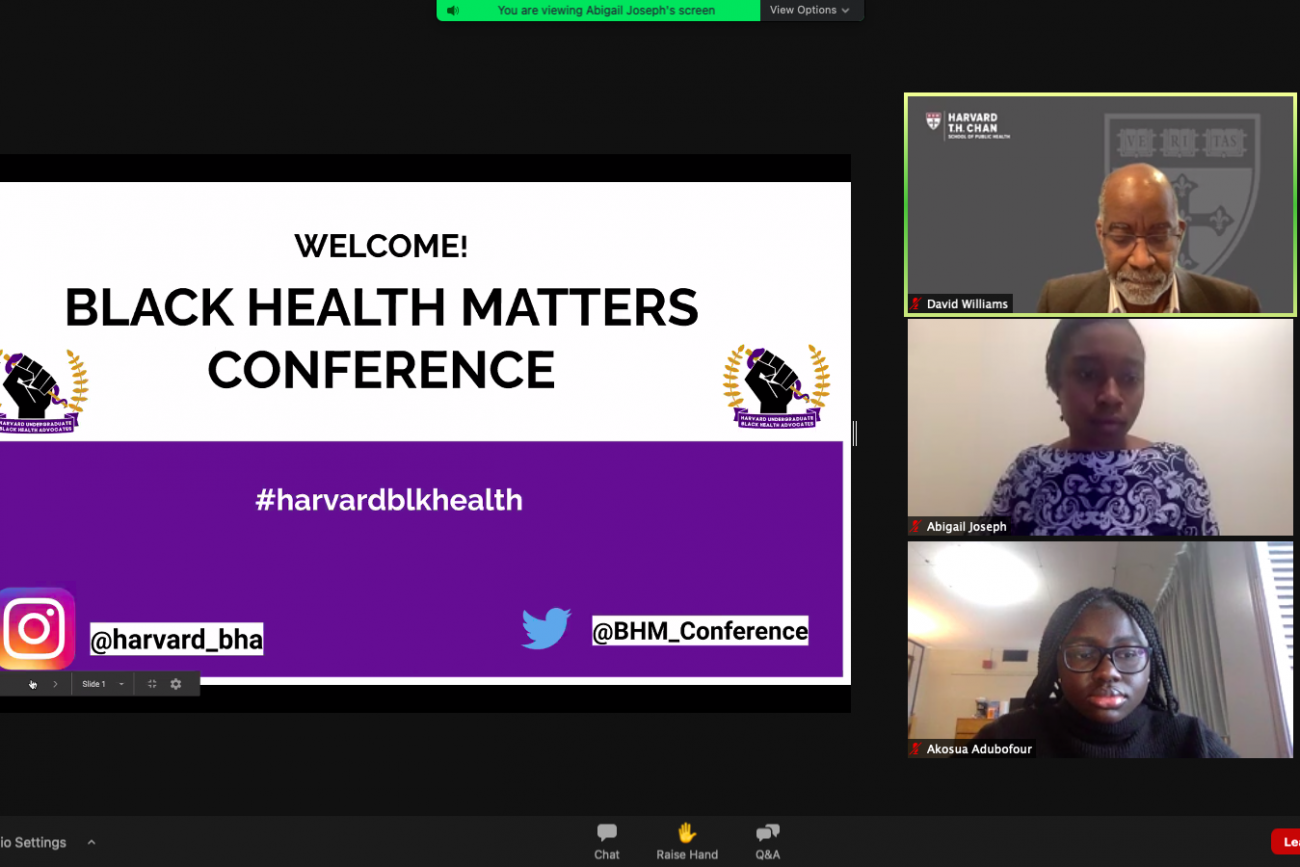The image size is (1300, 867).
Task: Click the @BHM_Conference Twitter handle
Action: click(x=700, y=631)
